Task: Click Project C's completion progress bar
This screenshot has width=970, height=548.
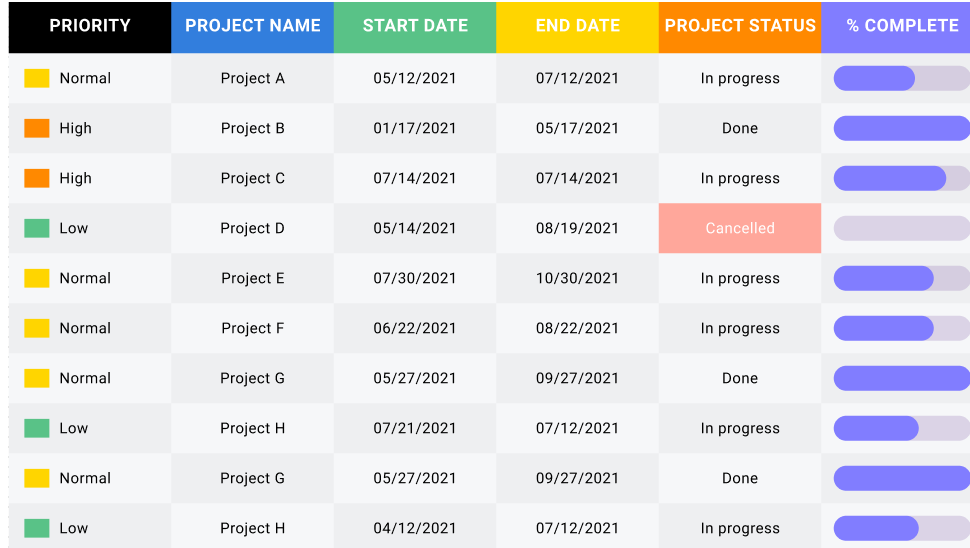Action: (902, 178)
